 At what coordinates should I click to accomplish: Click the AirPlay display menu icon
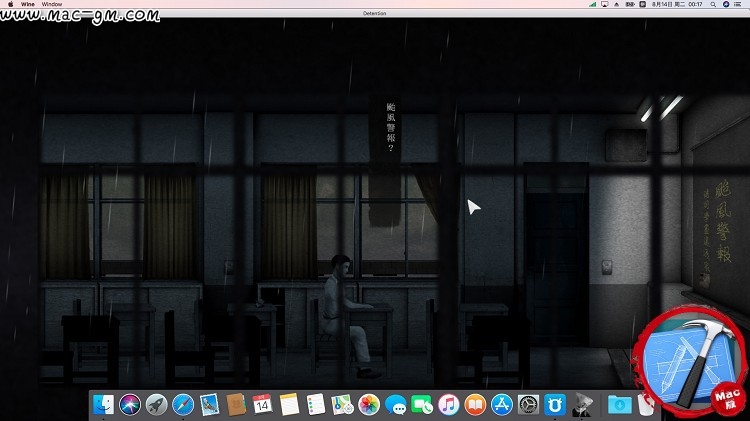tap(605, 4)
